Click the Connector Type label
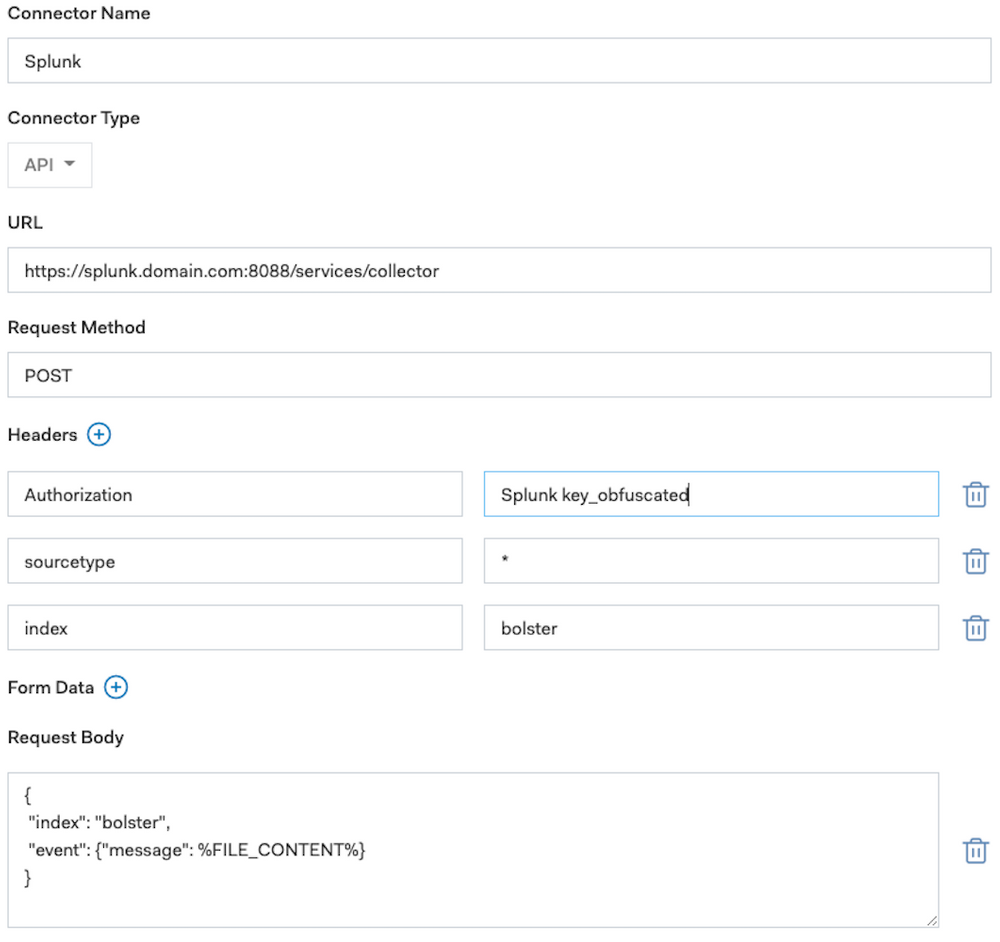 73,119
